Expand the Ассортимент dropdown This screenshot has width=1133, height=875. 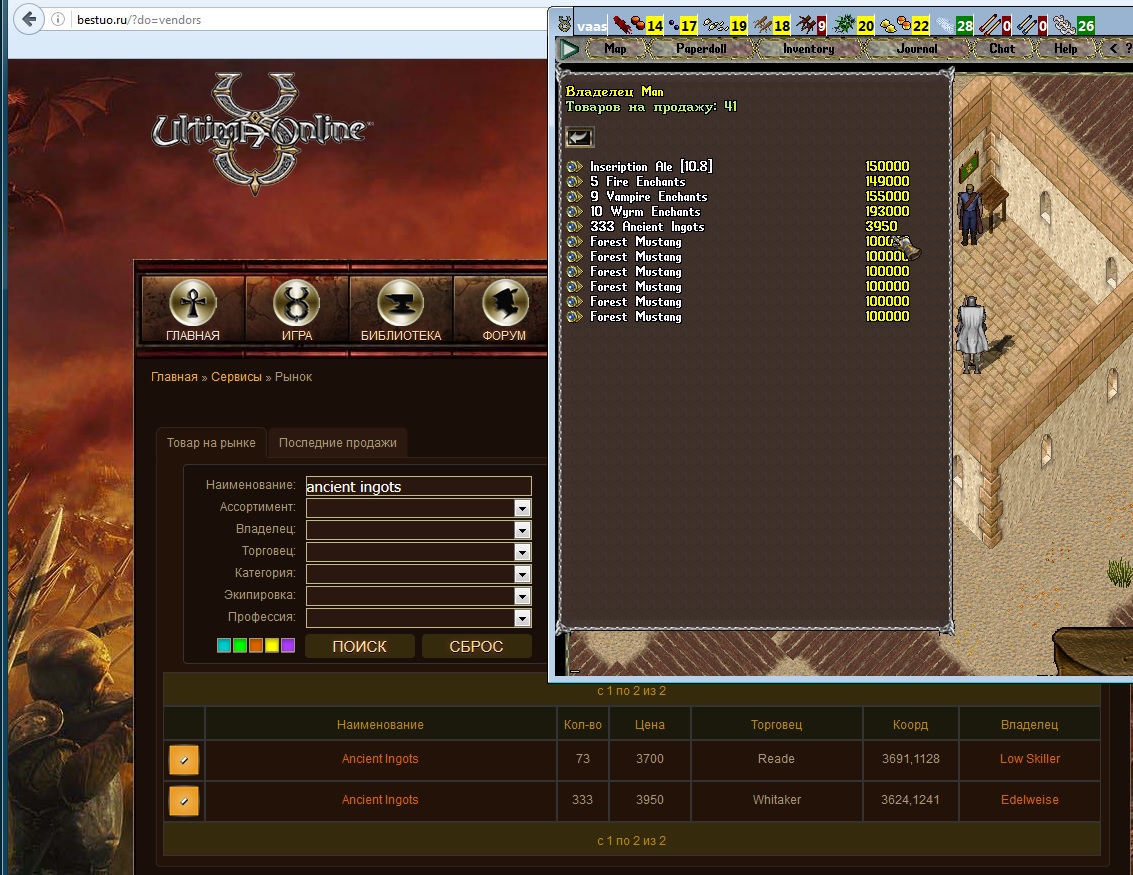522,509
